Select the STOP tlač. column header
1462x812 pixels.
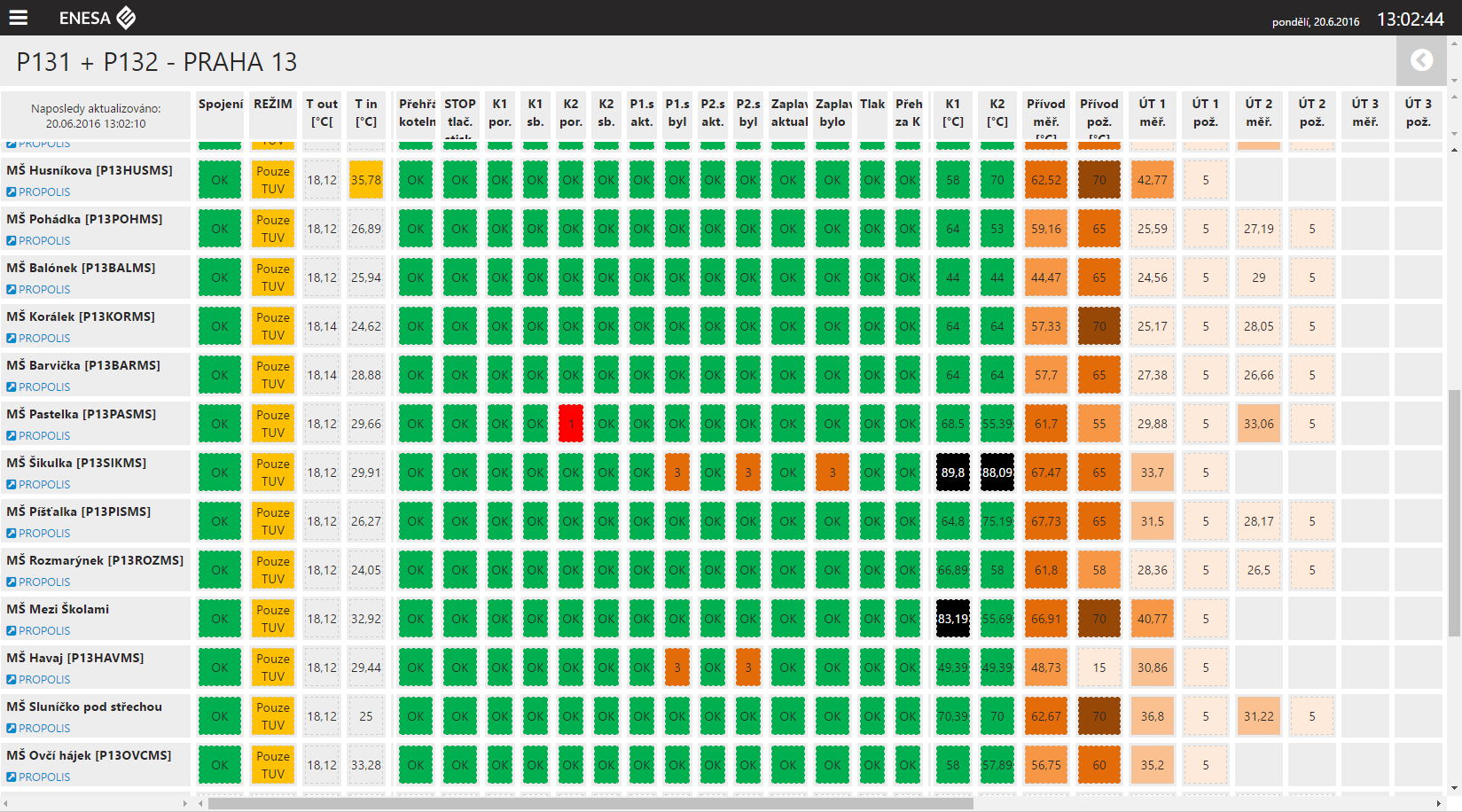tap(460, 115)
